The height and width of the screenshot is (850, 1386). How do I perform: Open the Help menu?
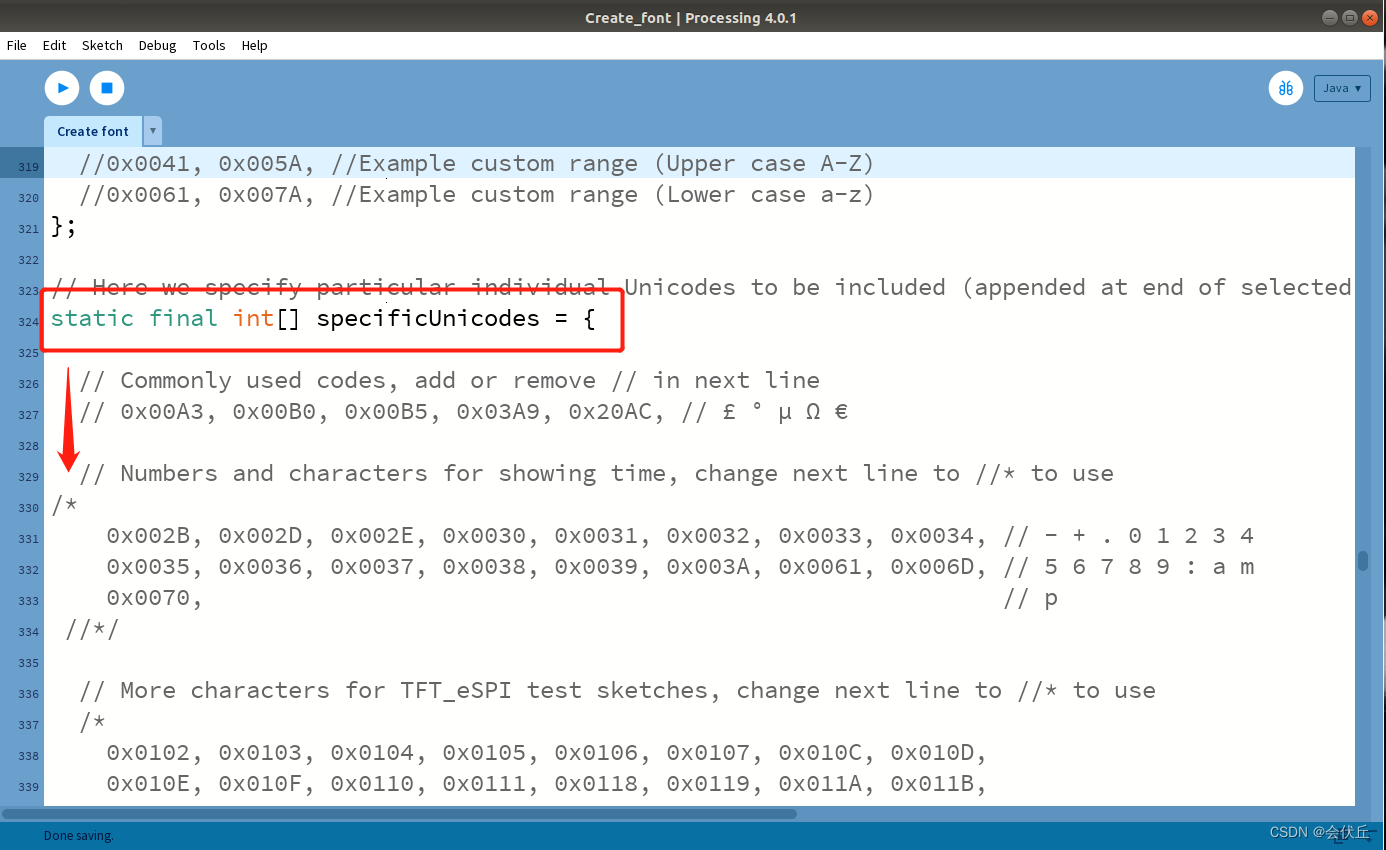coord(255,45)
